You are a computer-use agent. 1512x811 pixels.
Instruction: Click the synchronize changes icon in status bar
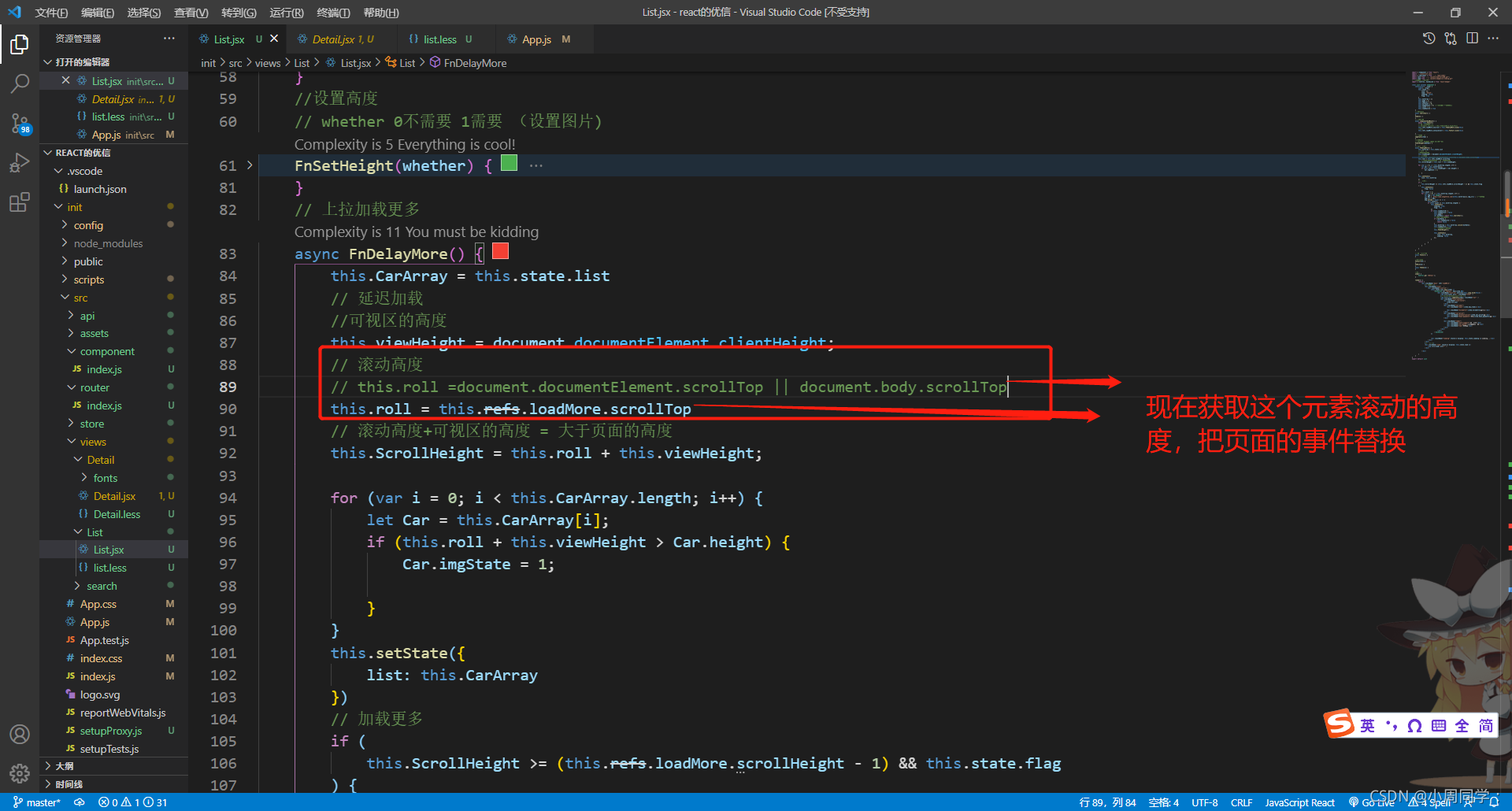pos(80,802)
